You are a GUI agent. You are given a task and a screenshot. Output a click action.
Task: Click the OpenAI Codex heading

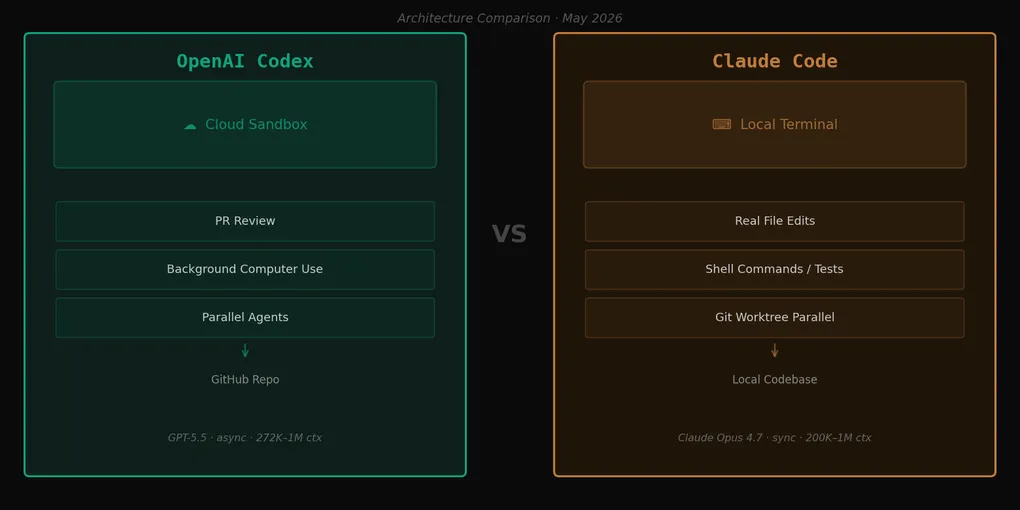coord(245,61)
